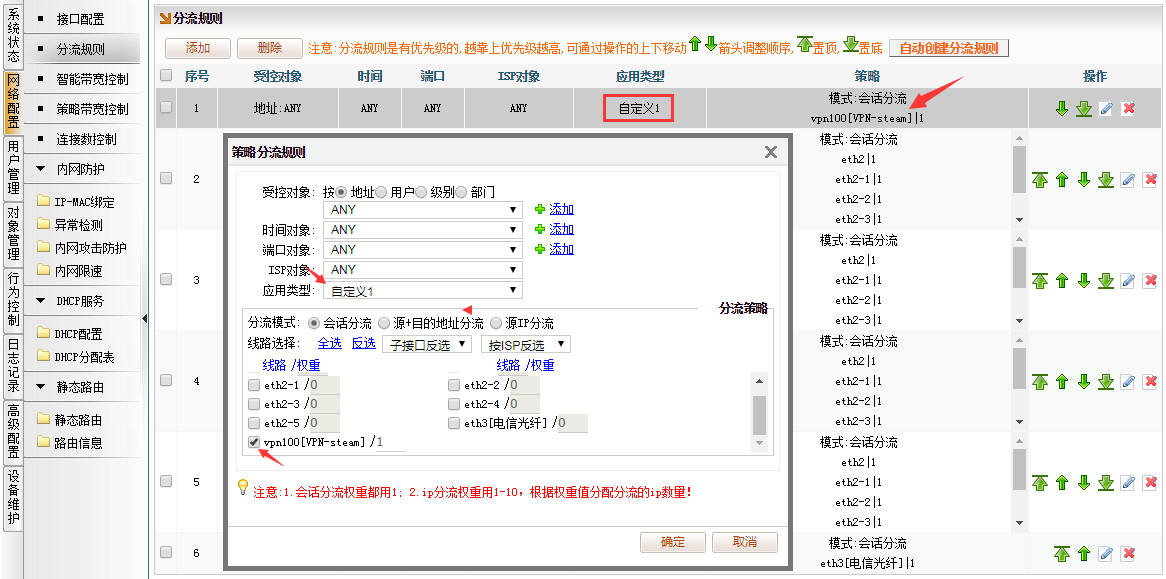
Task: Check the eth2-1 line checkbox
Action: point(255,384)
